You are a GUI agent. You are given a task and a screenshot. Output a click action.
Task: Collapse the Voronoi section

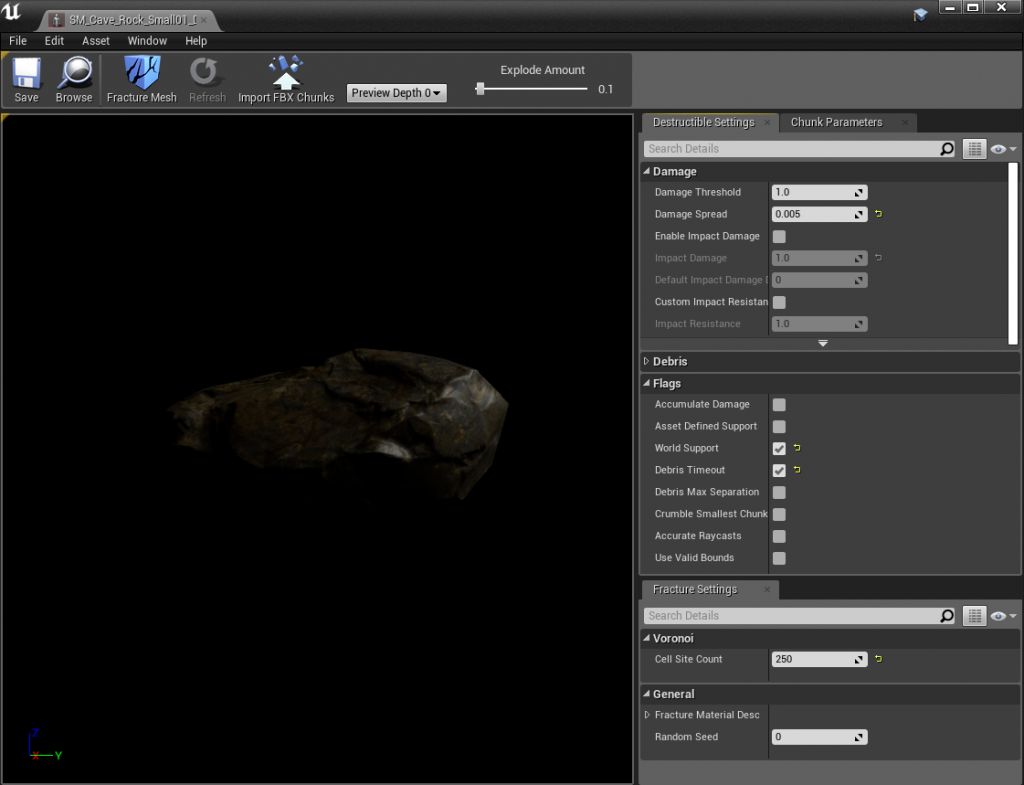(x=647, y=638)
